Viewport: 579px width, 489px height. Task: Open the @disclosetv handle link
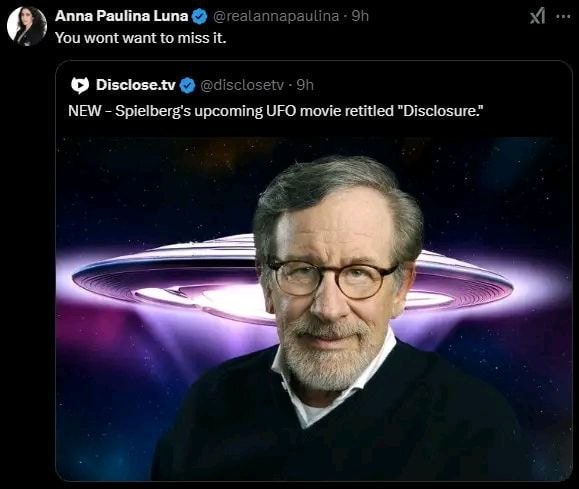tap(242, 85)
